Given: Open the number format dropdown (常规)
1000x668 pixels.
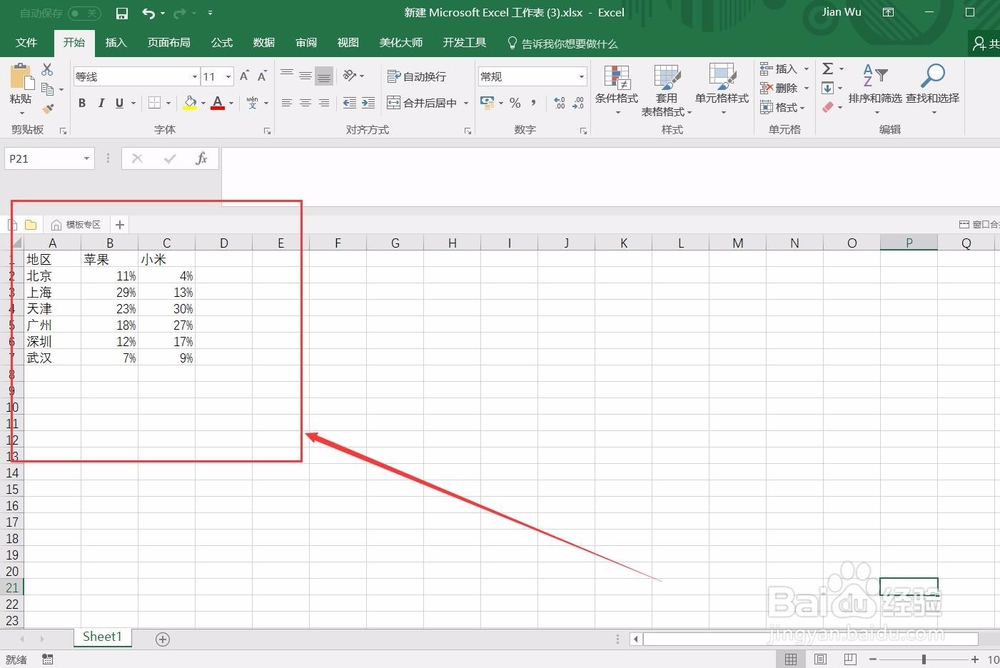Looking at the screenshot, I should [x=581, y=77].
